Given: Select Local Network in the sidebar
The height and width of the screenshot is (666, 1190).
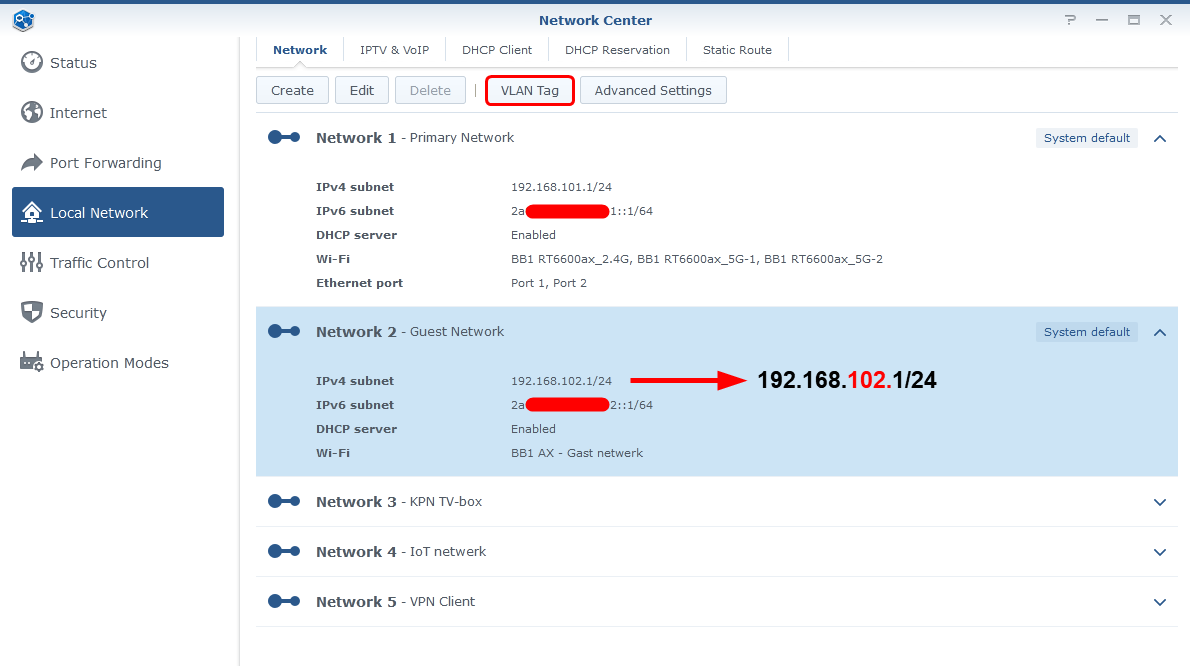Looking at the screenshot, I should [x=118, y=212].
